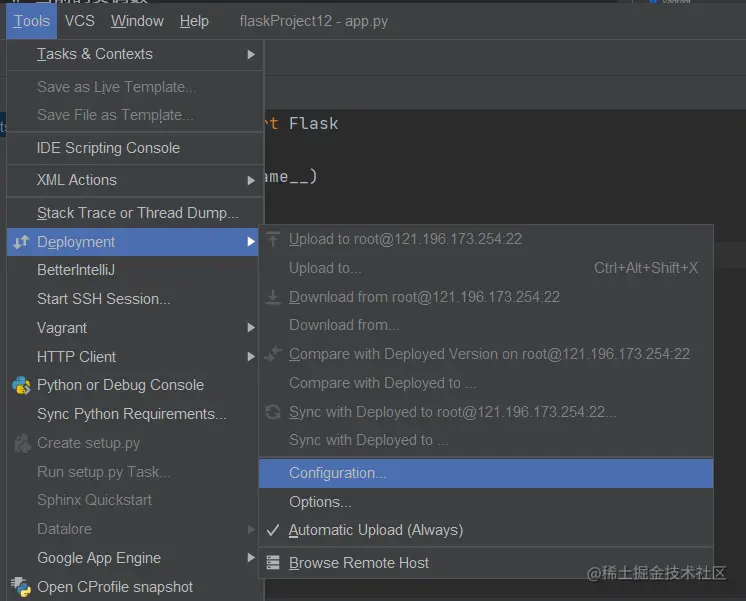Start SSH Session from Tools menu
This screenshot has height=601, width=746.
point(133,299)
